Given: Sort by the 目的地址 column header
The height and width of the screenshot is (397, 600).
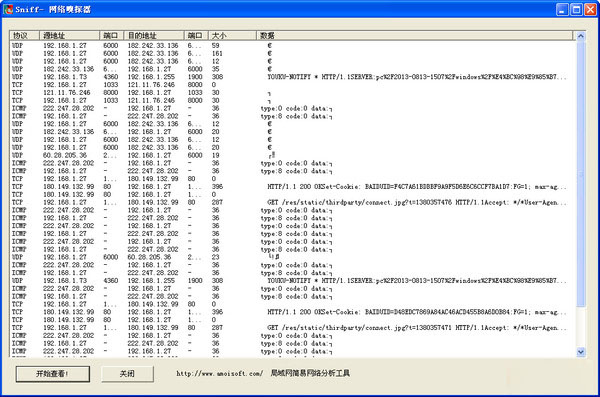Looking at the screenshot, I should pos(154,36).
